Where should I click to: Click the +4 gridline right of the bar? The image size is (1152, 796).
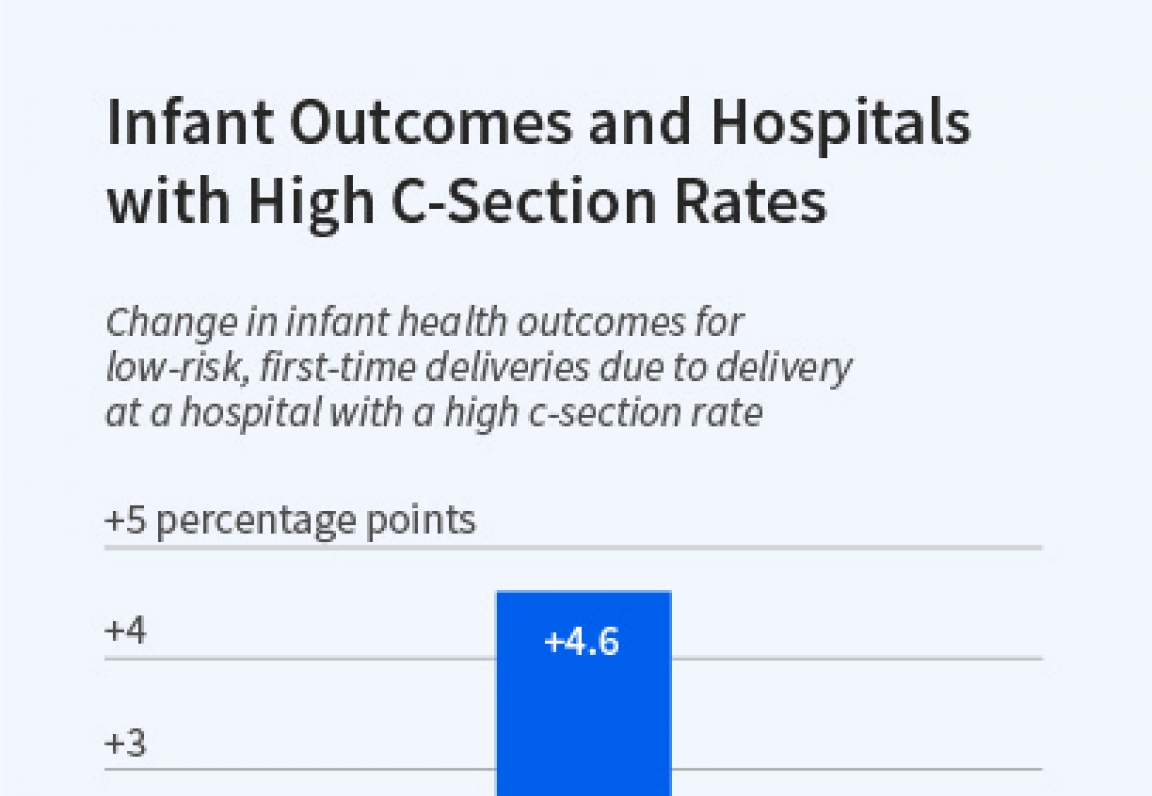pos(856,658)
